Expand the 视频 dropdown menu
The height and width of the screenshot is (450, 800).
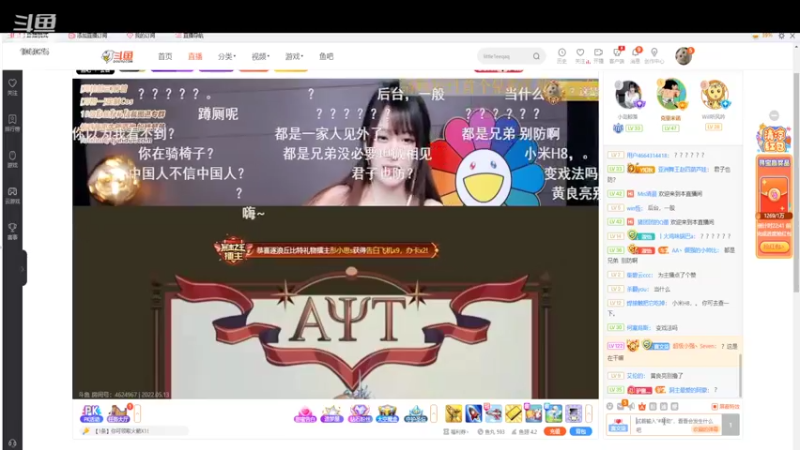tap(260, 56)
